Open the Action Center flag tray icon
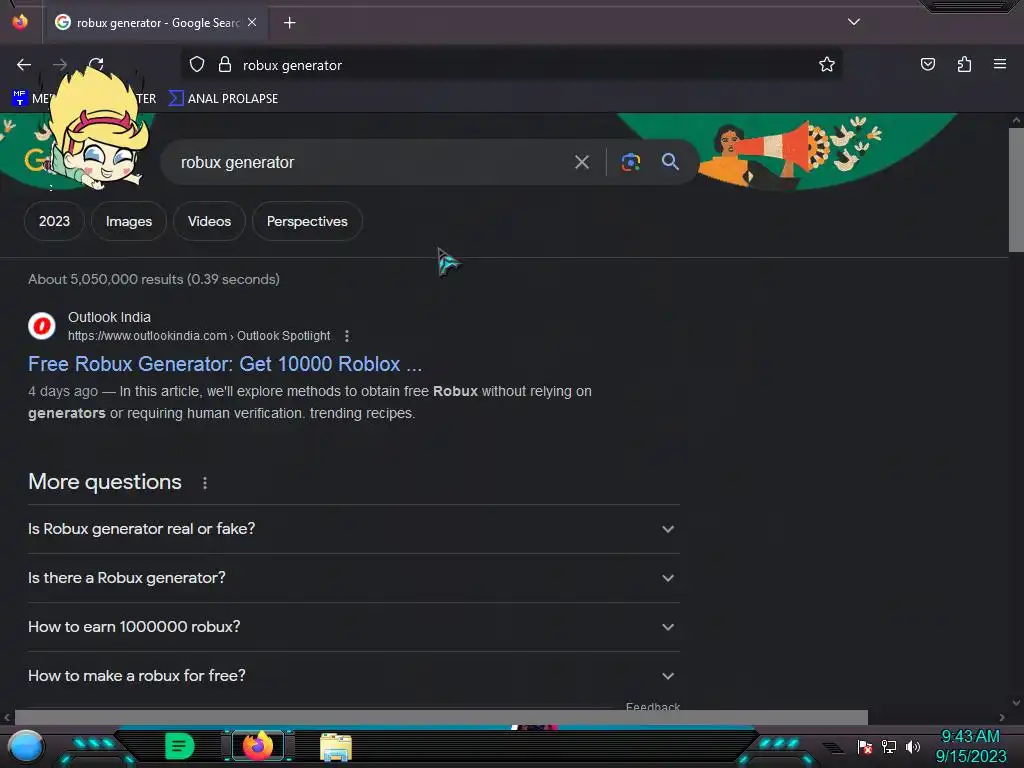Screen dimensions: 1024x768 [865, 746]
